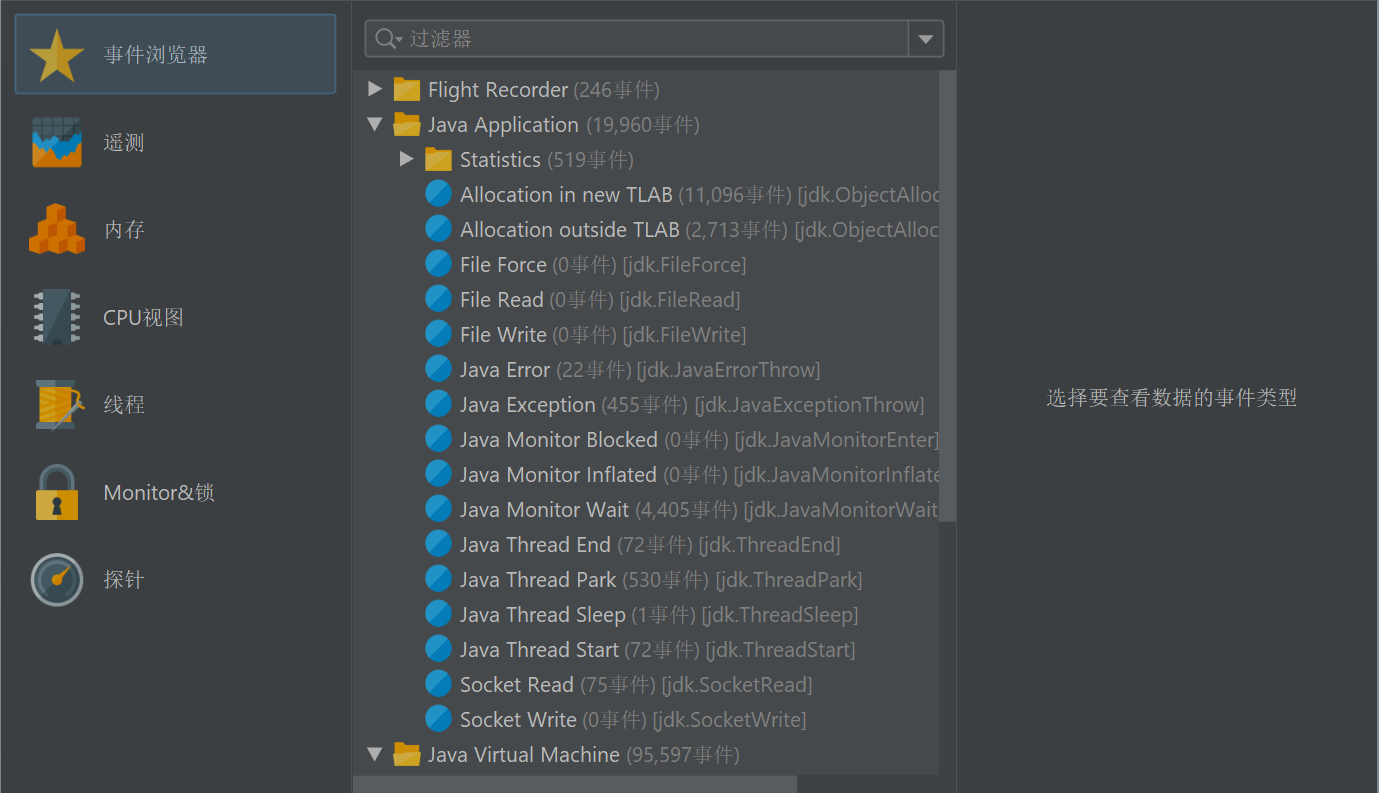This screenshot has height=793, width=1379.
Task: Select the Java Error event type
Action: point(646,369)
